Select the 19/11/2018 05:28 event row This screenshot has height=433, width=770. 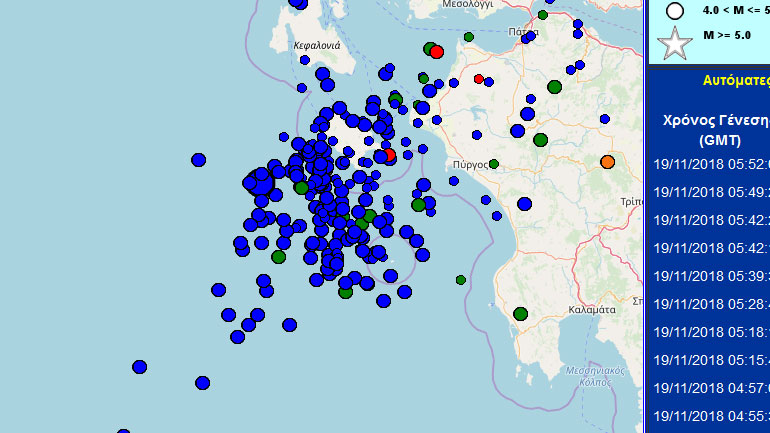pyautogui.click(x=710, y=303)
